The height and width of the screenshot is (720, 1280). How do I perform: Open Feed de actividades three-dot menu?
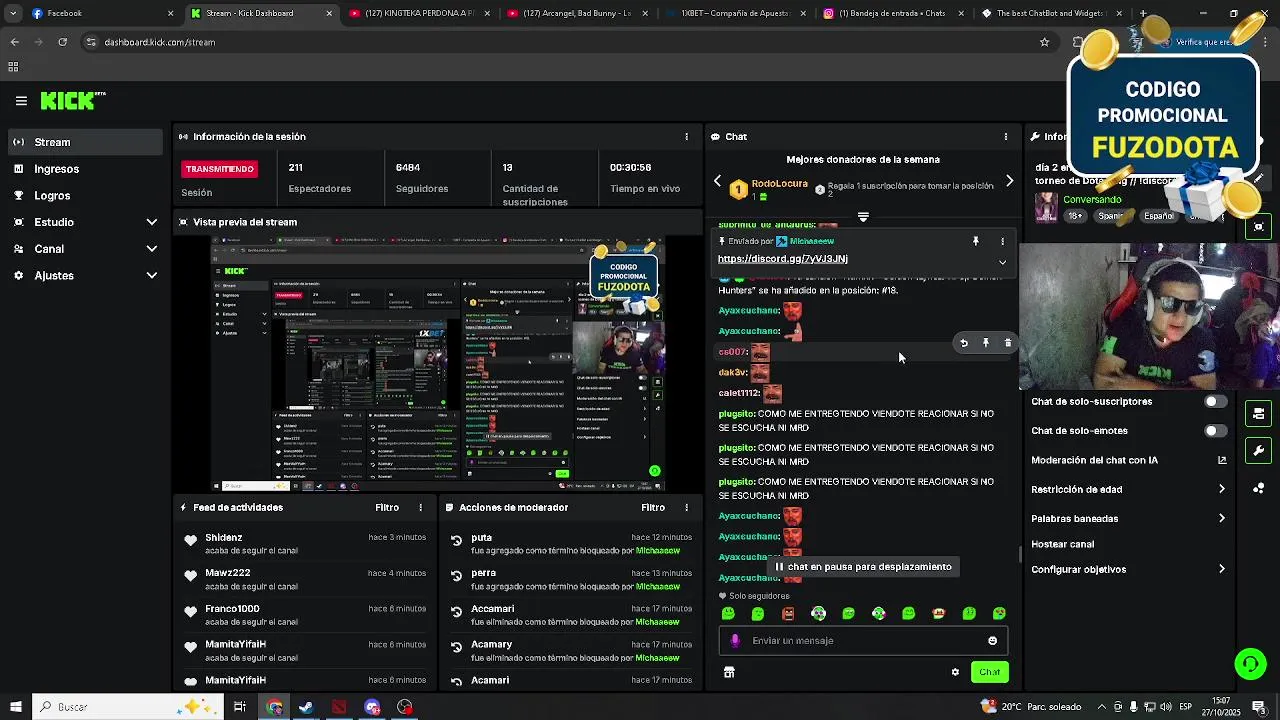(421, 508)
